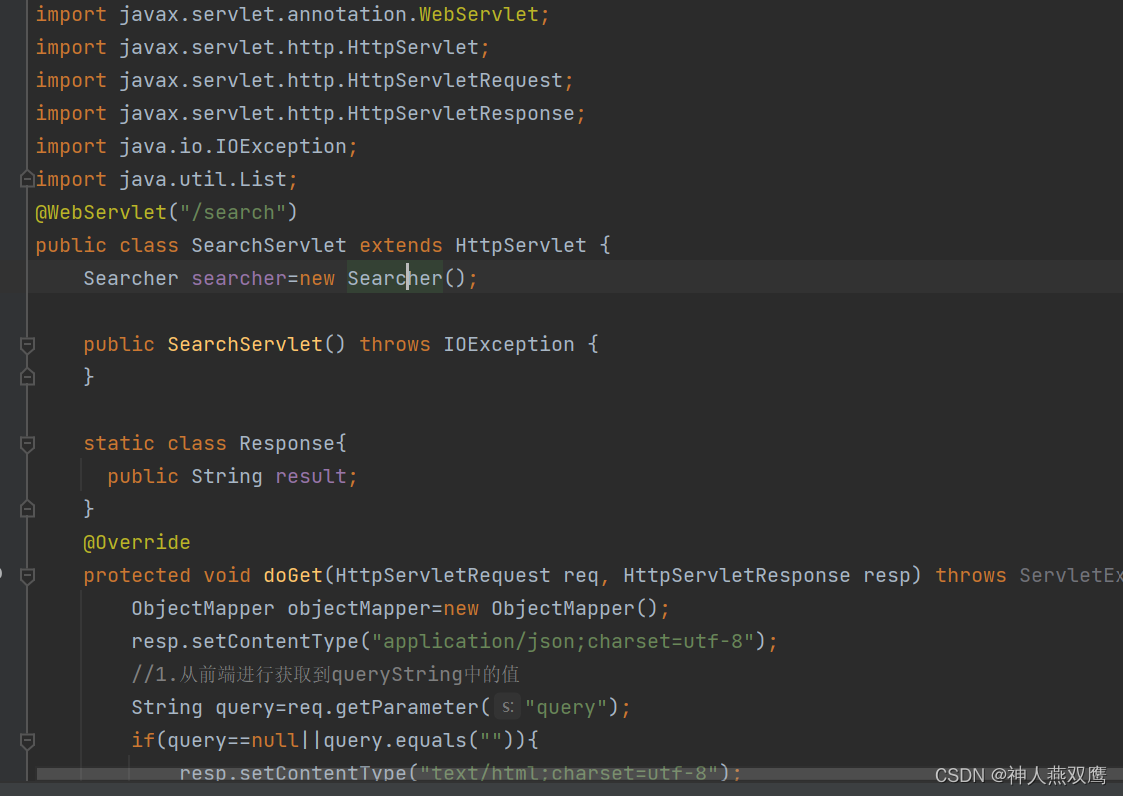Click "application/json;charset=utf-8" string

tap(563, 641)
